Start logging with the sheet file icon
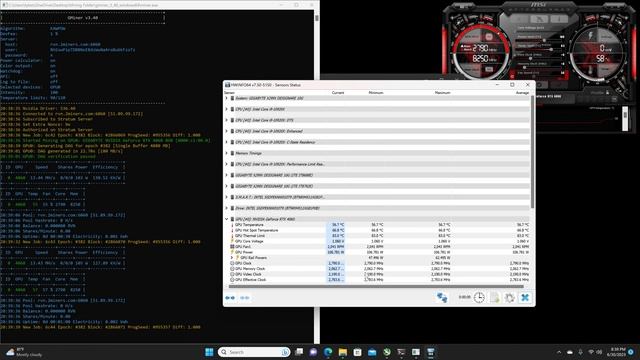The width and height of the screenshot is (640, 360). click(495, 297)
